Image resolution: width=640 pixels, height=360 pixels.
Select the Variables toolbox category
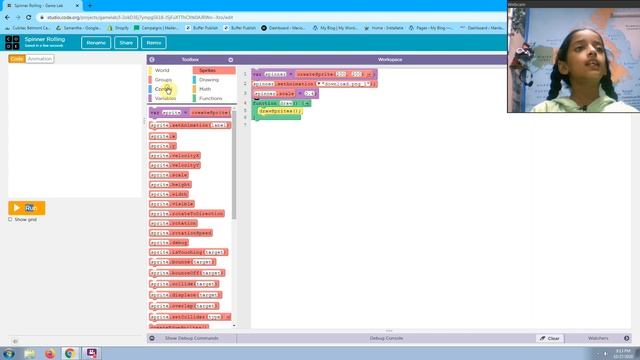(165, 98)
